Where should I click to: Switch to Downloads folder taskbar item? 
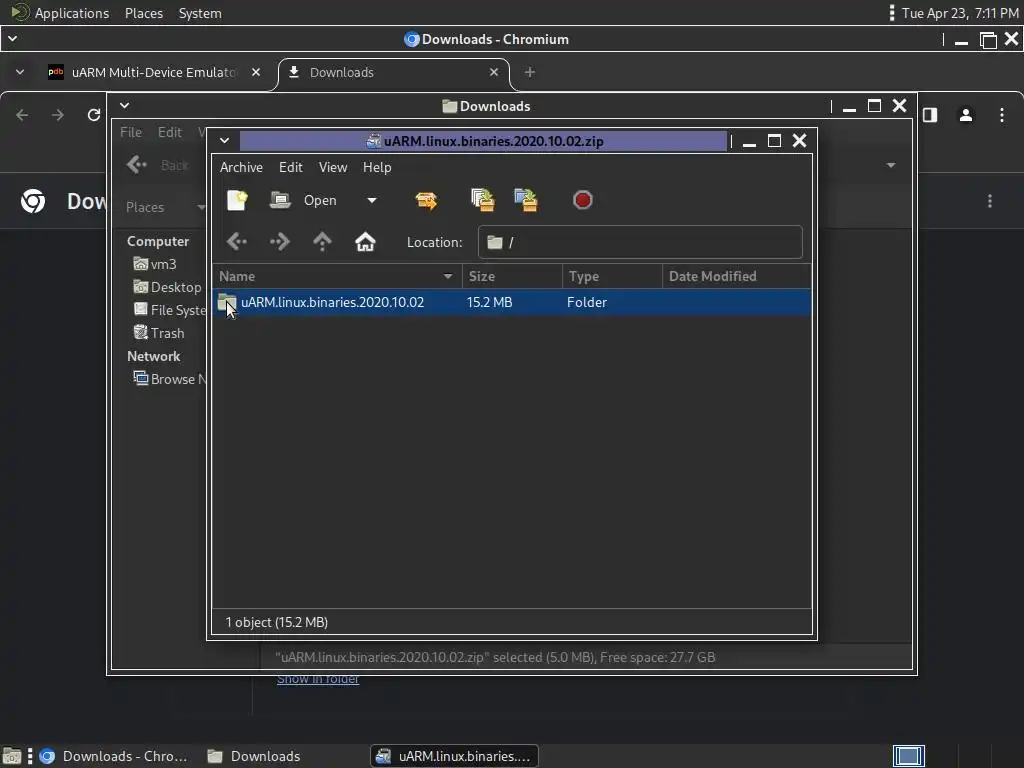point(254,756)
